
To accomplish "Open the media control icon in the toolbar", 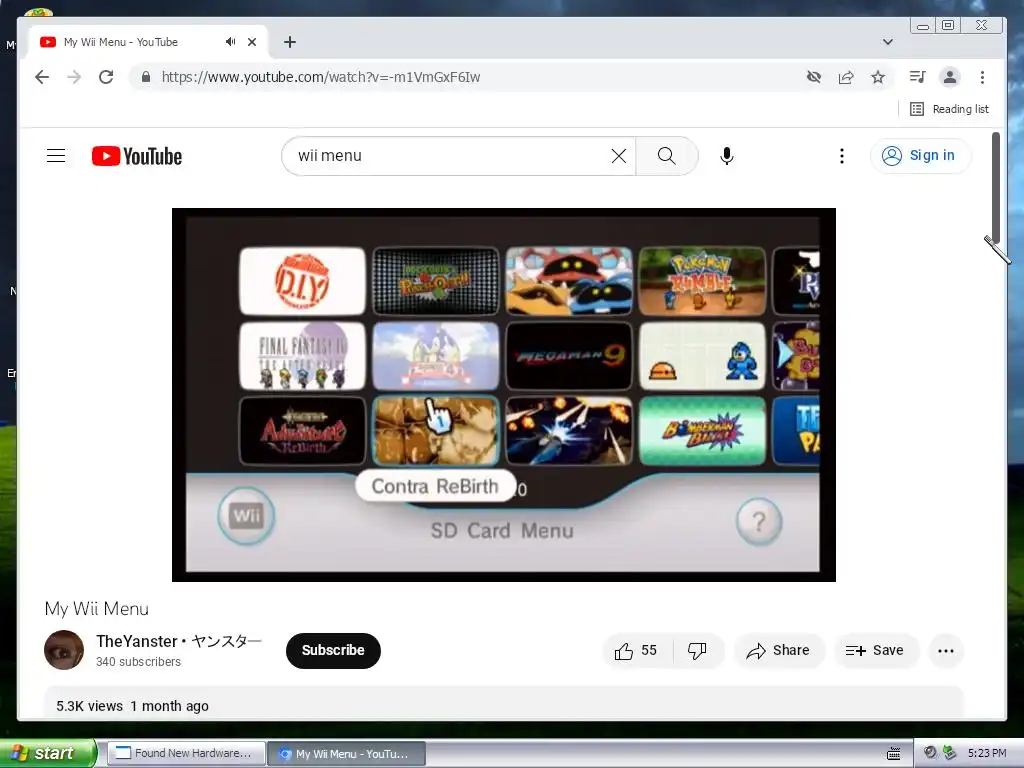I will (917, 77).
